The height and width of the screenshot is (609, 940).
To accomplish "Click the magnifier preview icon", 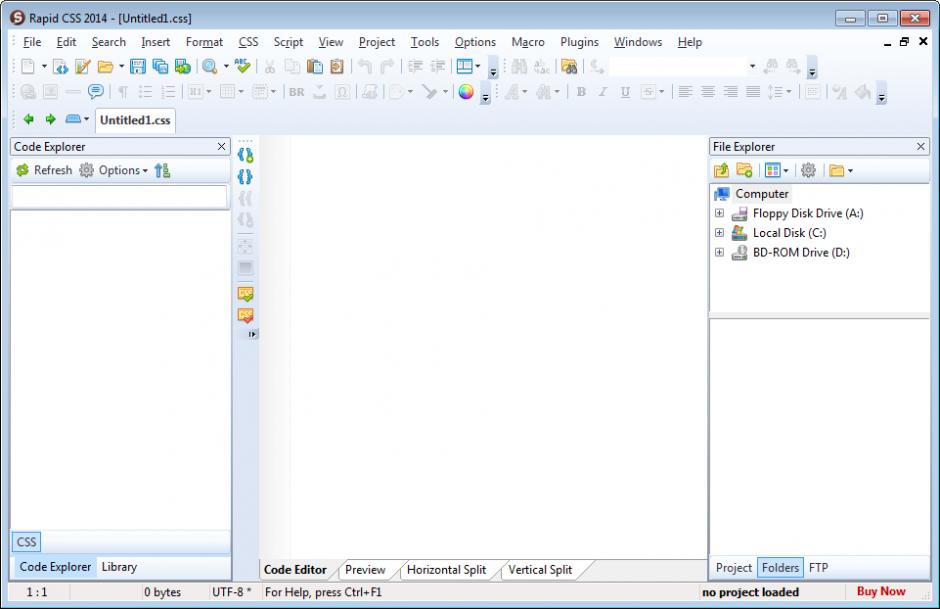I will tap(209, 66).
